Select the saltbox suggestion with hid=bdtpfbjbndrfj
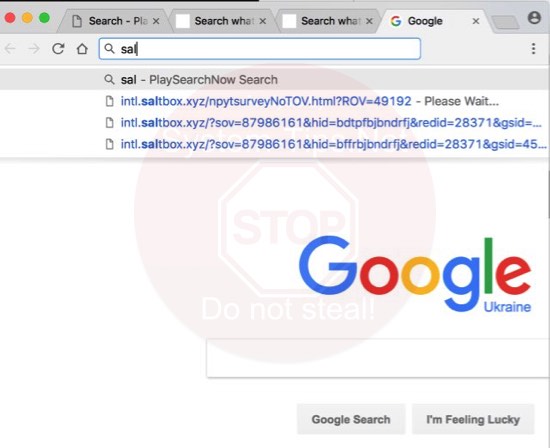The image size is (550, 448). coord(274,123)
